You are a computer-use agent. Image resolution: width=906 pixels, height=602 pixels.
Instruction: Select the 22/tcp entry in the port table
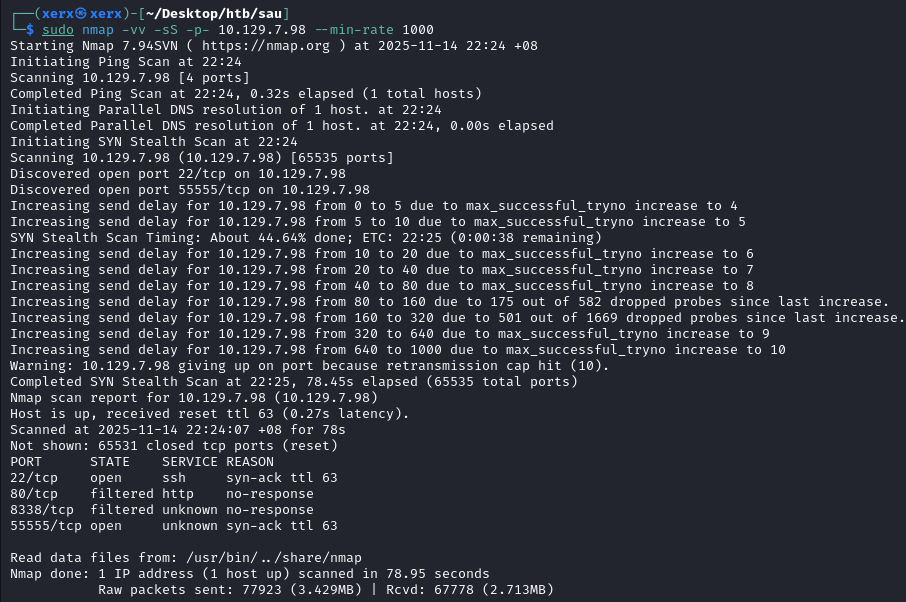(x=34, y=478)
